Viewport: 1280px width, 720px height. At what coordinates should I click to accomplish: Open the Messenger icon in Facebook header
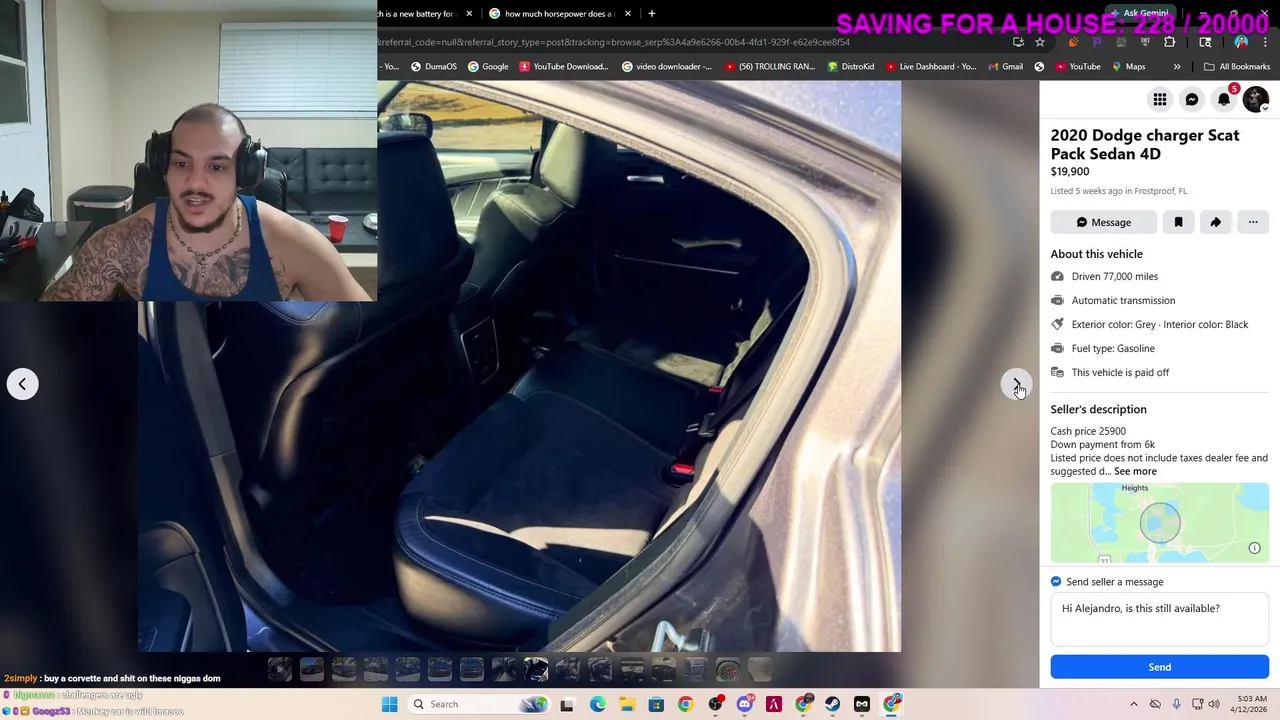pyautogui.click(x=1191, y=99)
